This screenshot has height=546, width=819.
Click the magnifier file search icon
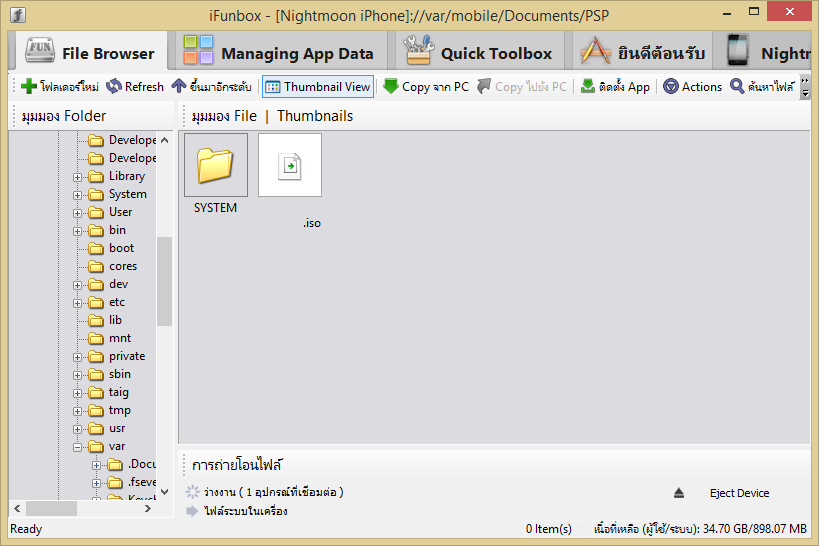pos(737,86)
